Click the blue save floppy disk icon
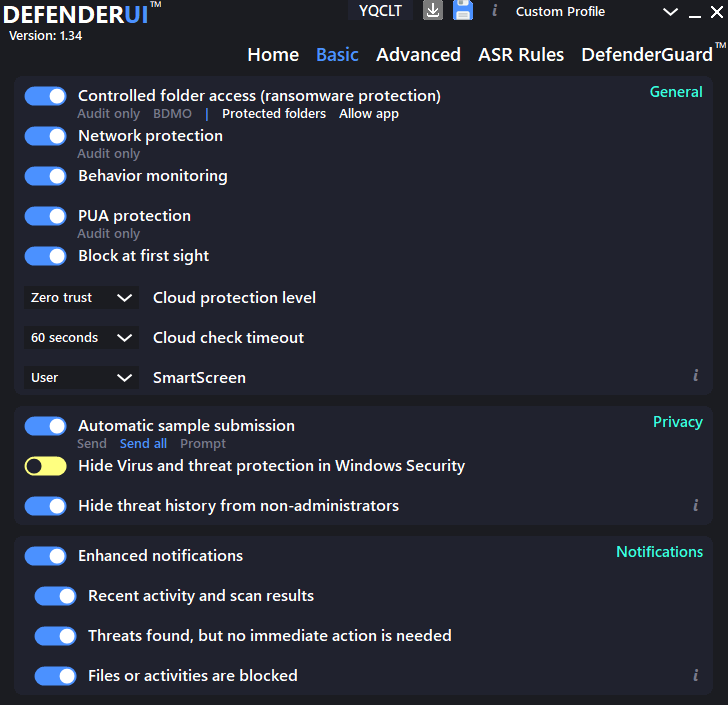Screen dimensions: 728x705 click(x=463, y=10)
